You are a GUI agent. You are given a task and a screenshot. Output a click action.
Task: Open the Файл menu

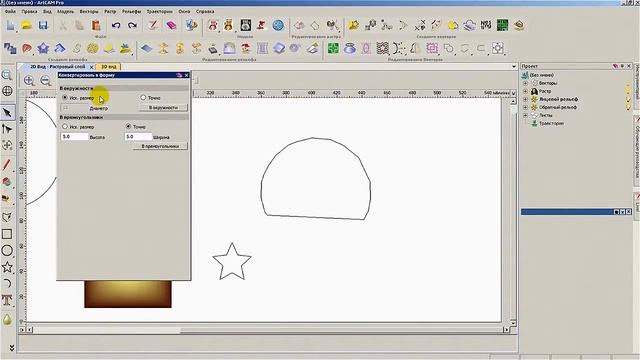pos(10,11)
